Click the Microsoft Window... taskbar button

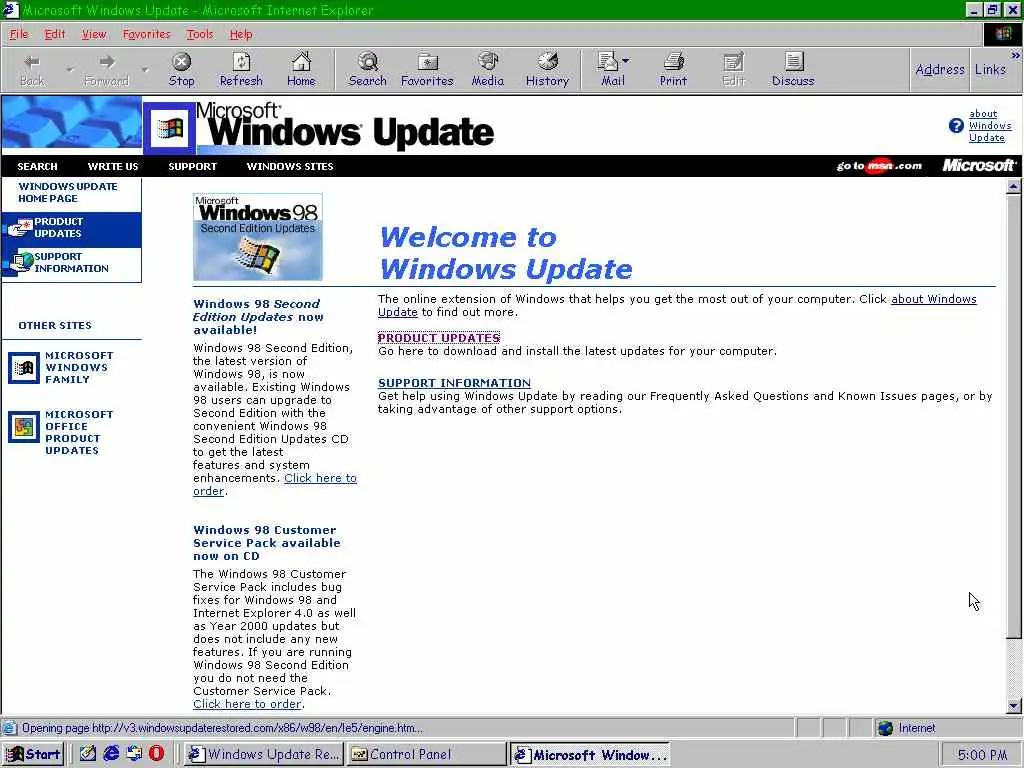590,754
